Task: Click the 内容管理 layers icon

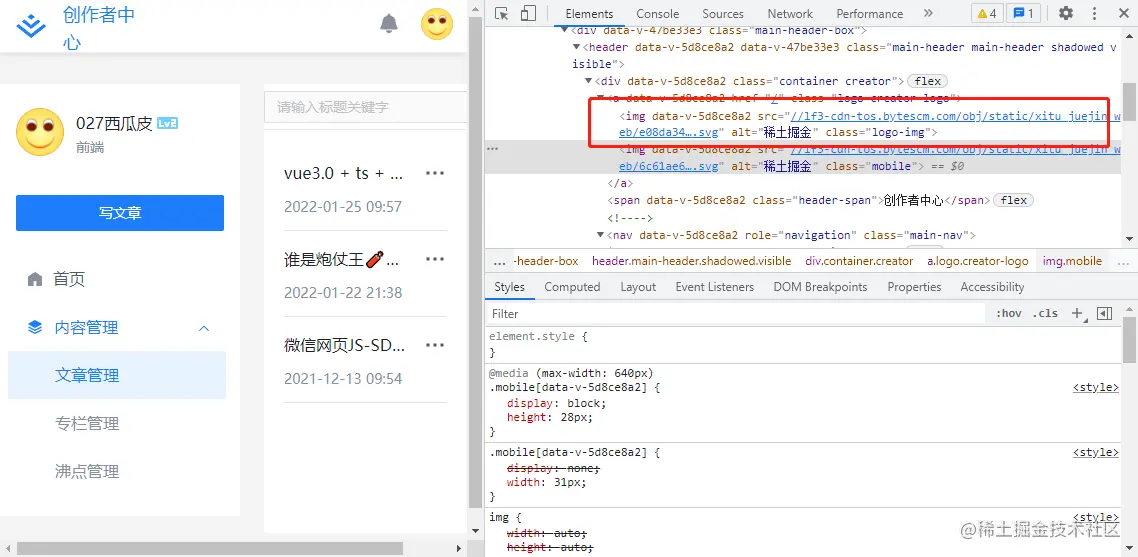Action: tap(35, 328)
